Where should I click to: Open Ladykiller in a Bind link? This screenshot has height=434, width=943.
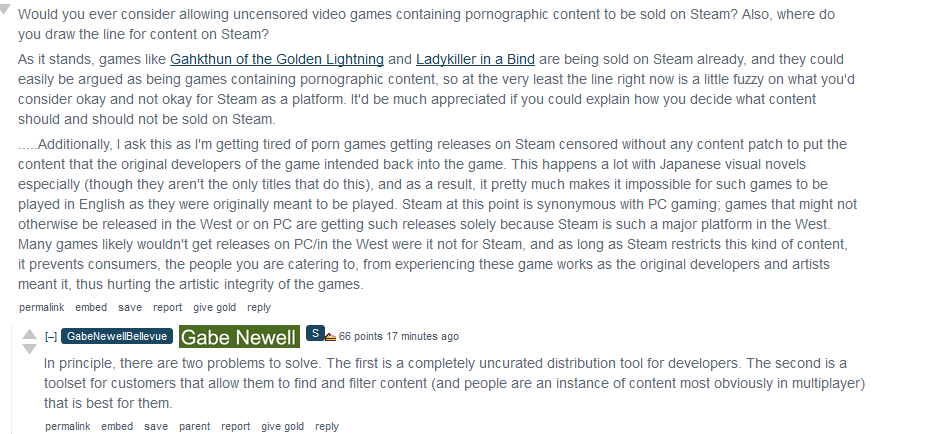475,60
